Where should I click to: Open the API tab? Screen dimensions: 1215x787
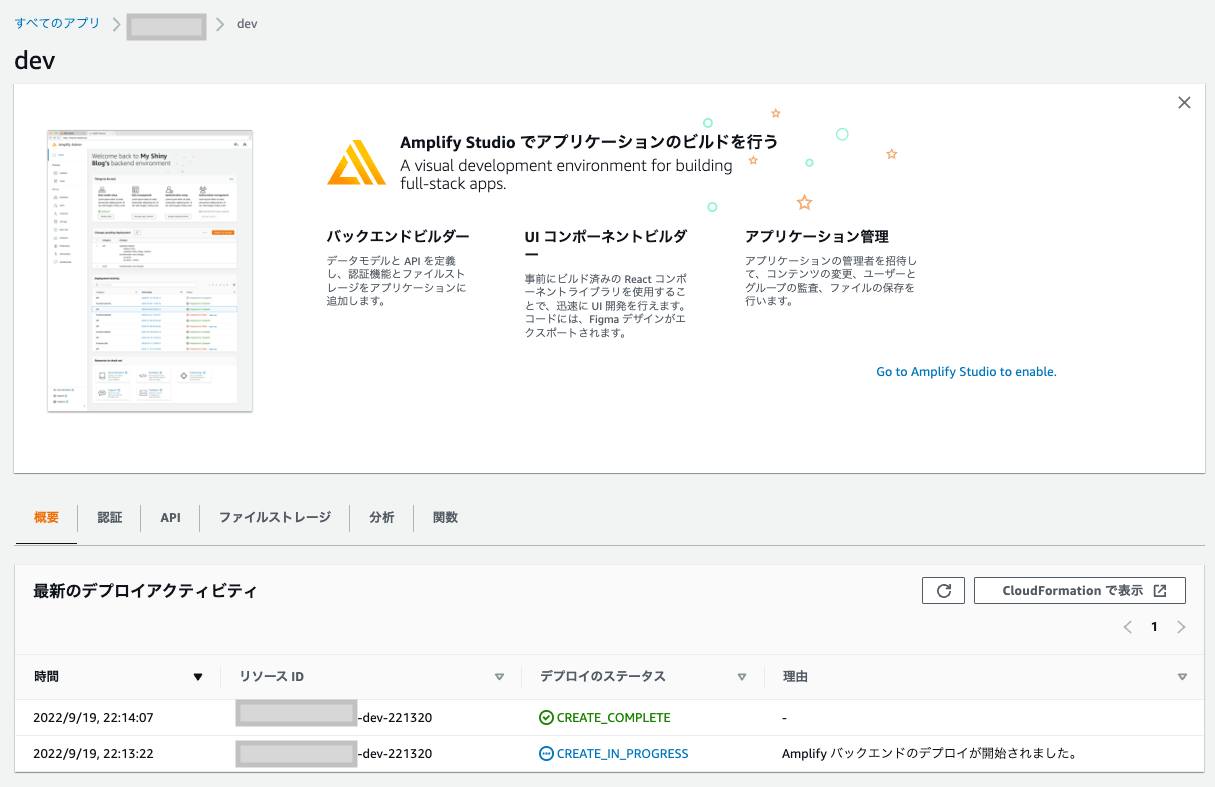tap(170, 517)
